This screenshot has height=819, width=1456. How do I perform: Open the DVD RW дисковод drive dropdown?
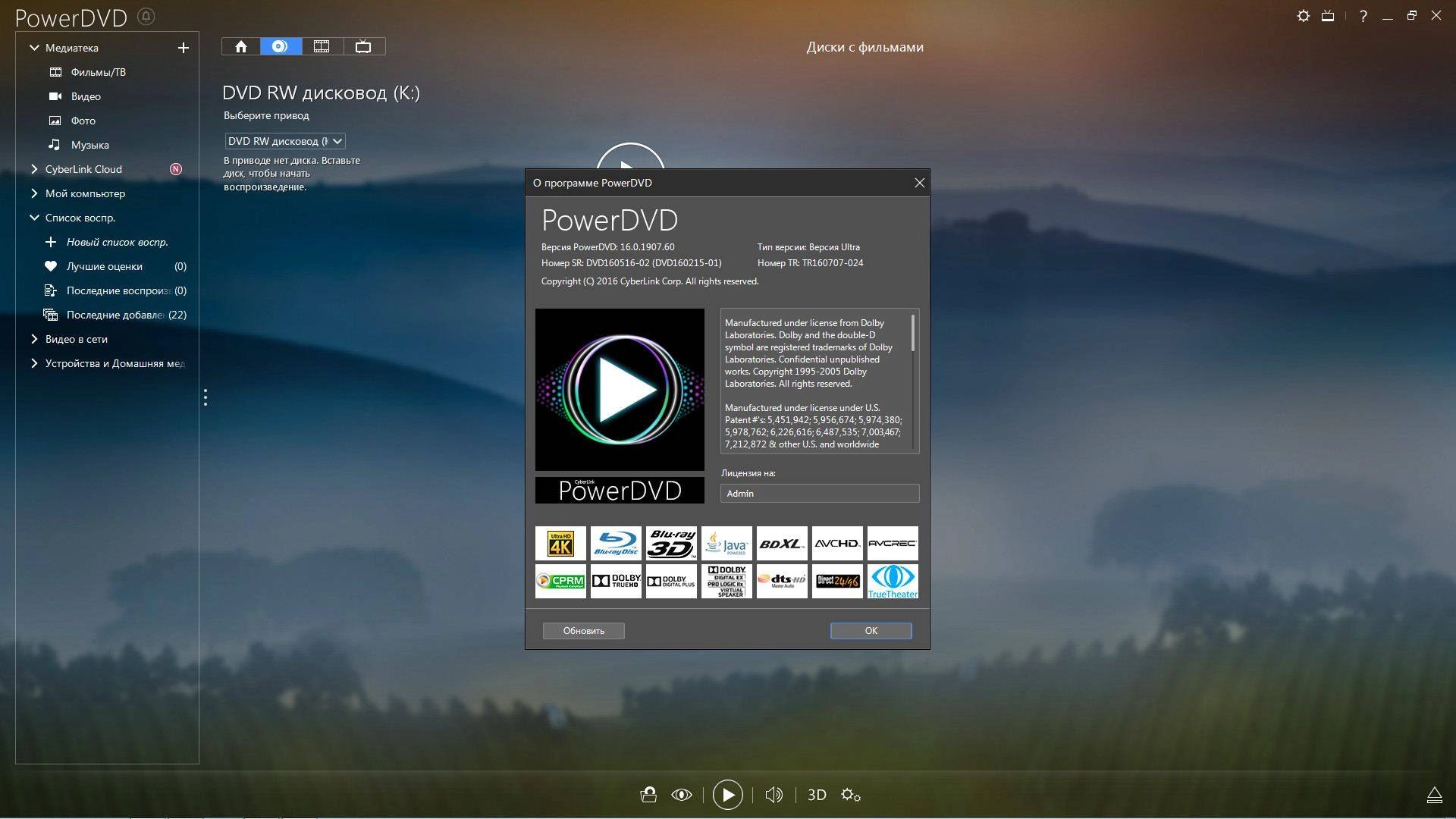[x=285, y=141]
